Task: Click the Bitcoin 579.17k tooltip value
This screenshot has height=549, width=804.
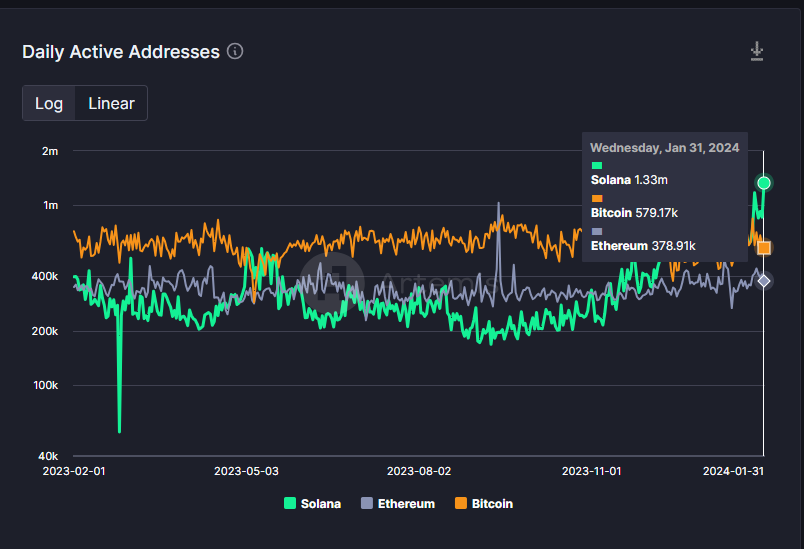Action: pyautogui.click(x=634, y=213)
